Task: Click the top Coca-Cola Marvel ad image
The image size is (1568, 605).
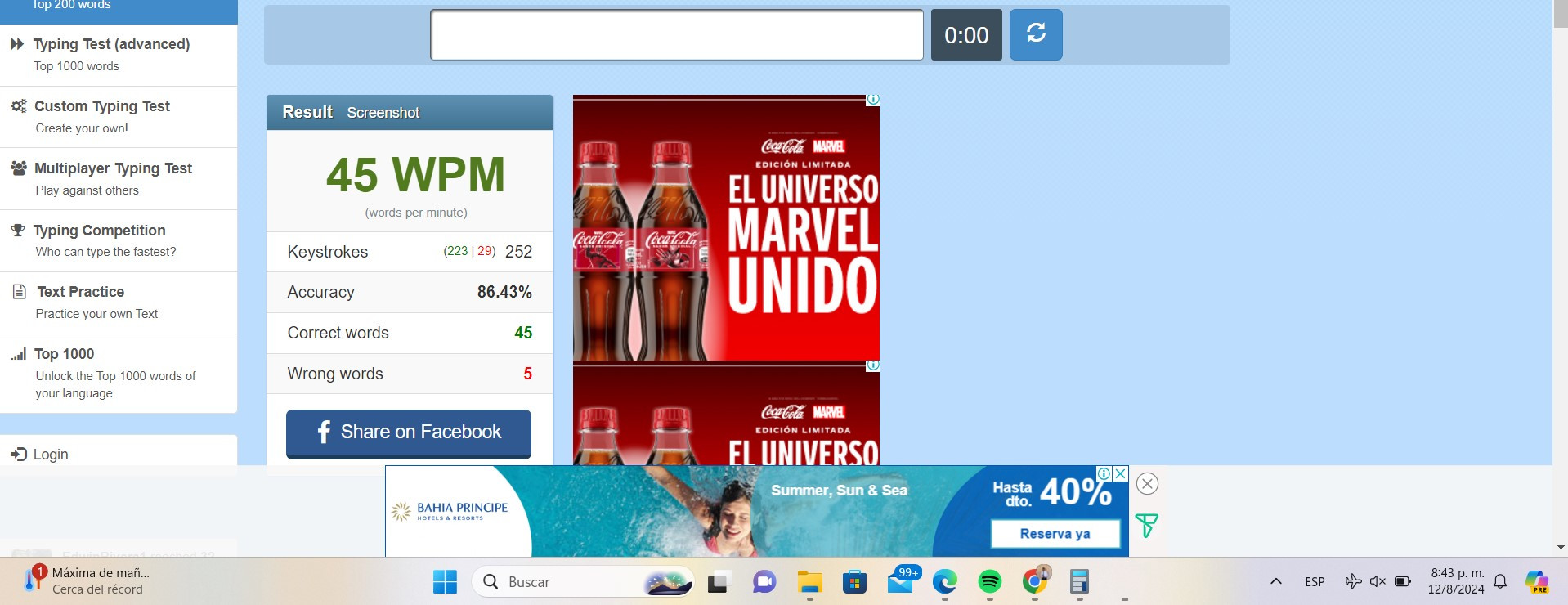Action: pos(726,228)
